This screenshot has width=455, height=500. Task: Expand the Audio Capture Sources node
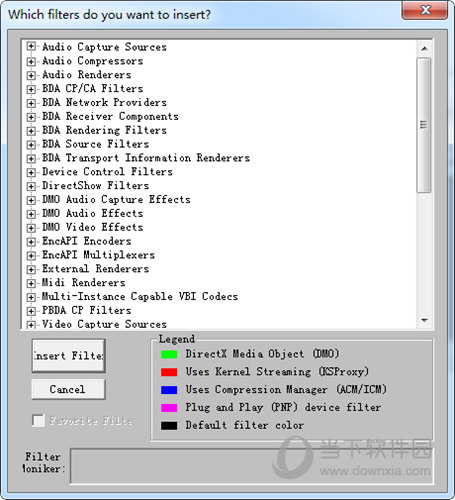coord(31,47)
